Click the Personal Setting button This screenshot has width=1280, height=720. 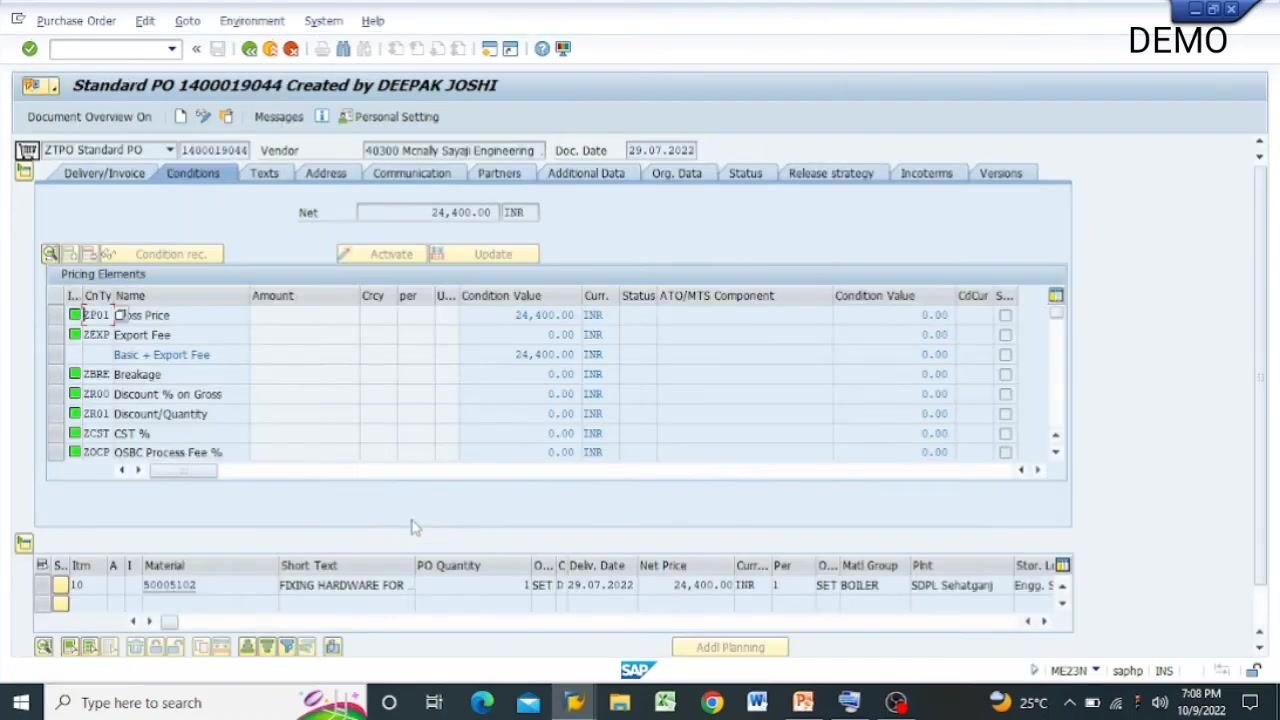pos(388,117)
